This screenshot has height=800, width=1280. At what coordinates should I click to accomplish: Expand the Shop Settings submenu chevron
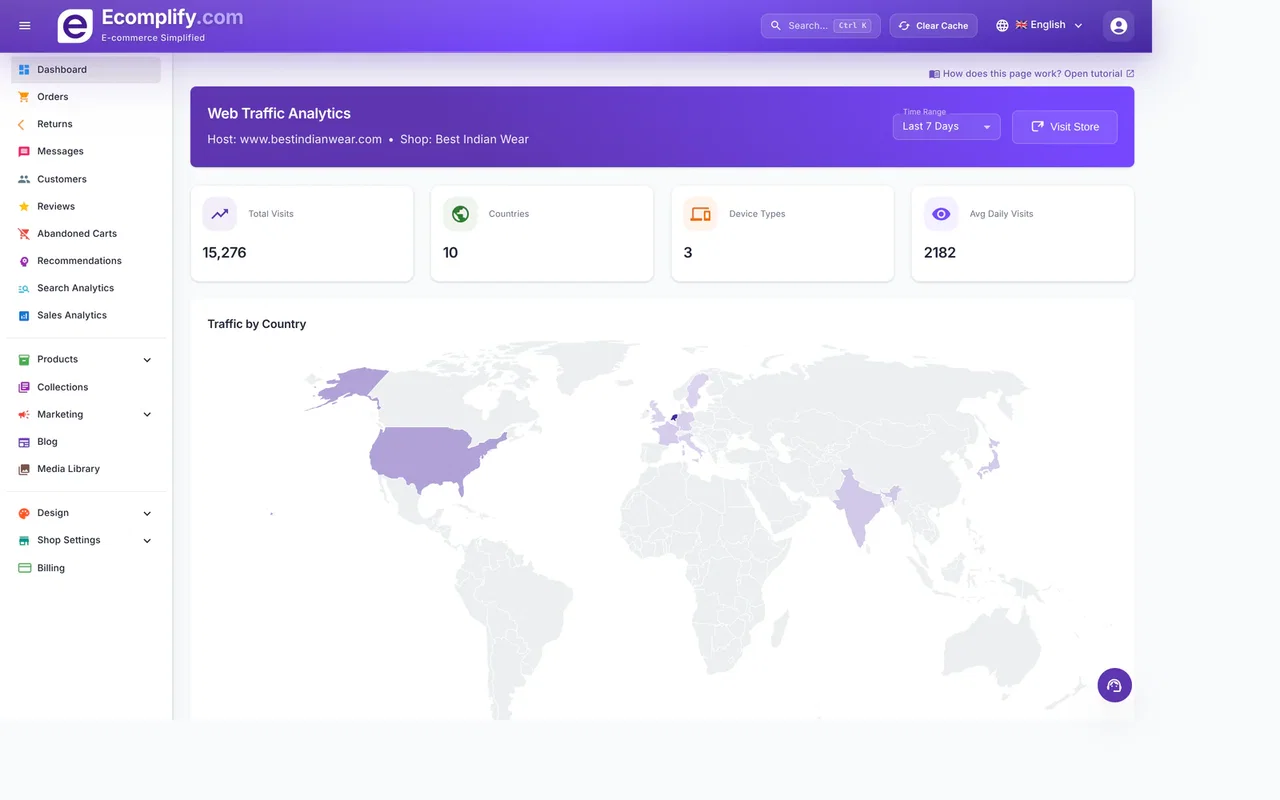tap(147, 541)
